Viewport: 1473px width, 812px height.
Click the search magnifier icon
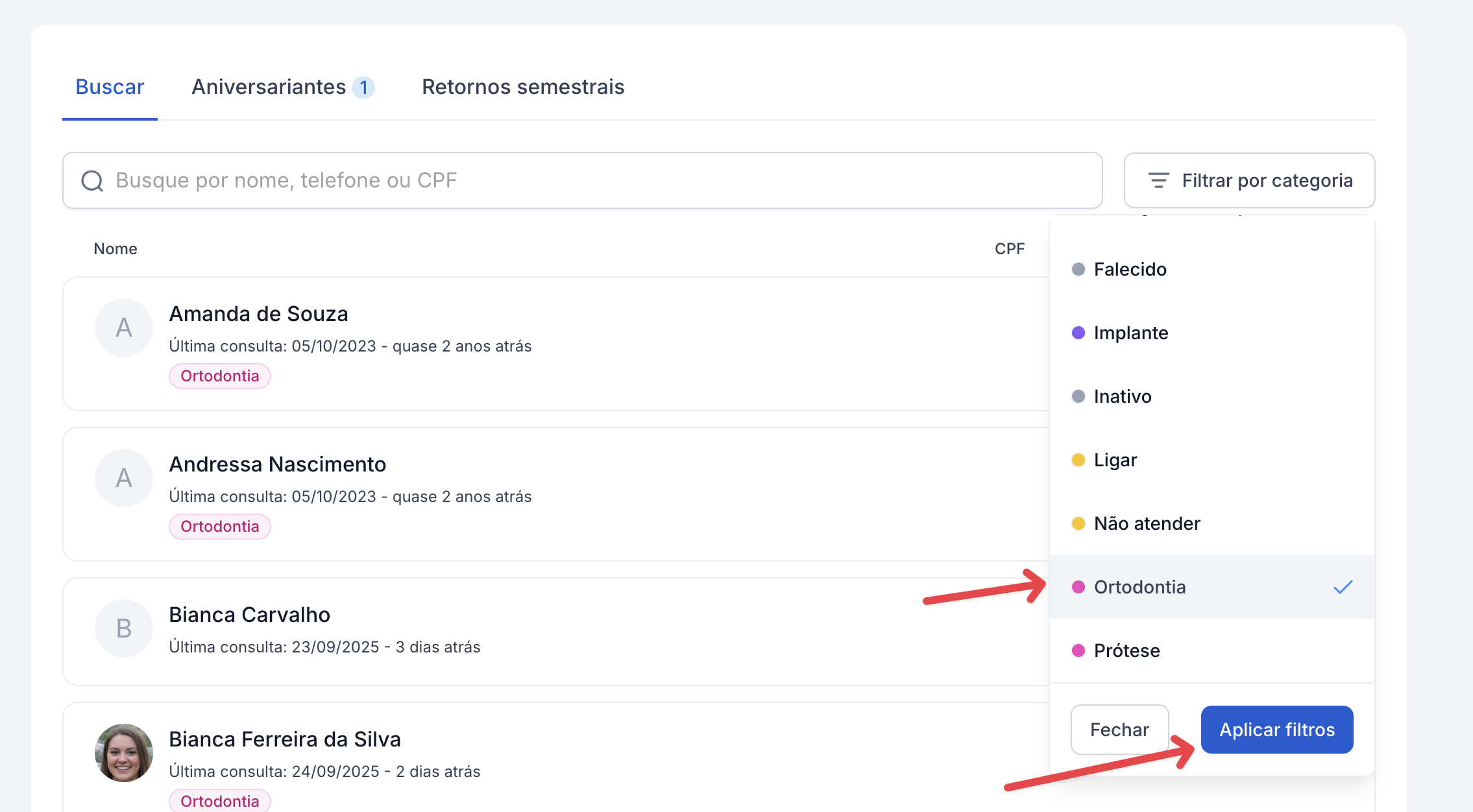coord(92,181)
